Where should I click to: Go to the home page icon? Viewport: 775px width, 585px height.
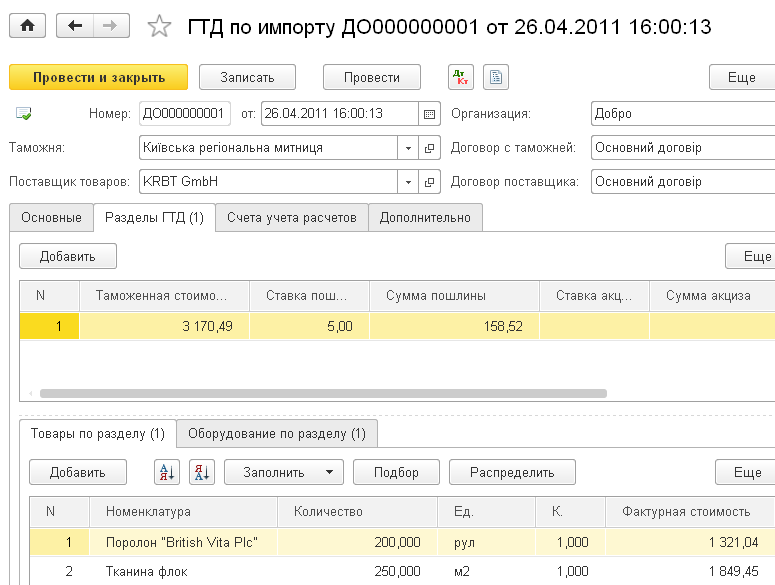click(28, 26)
